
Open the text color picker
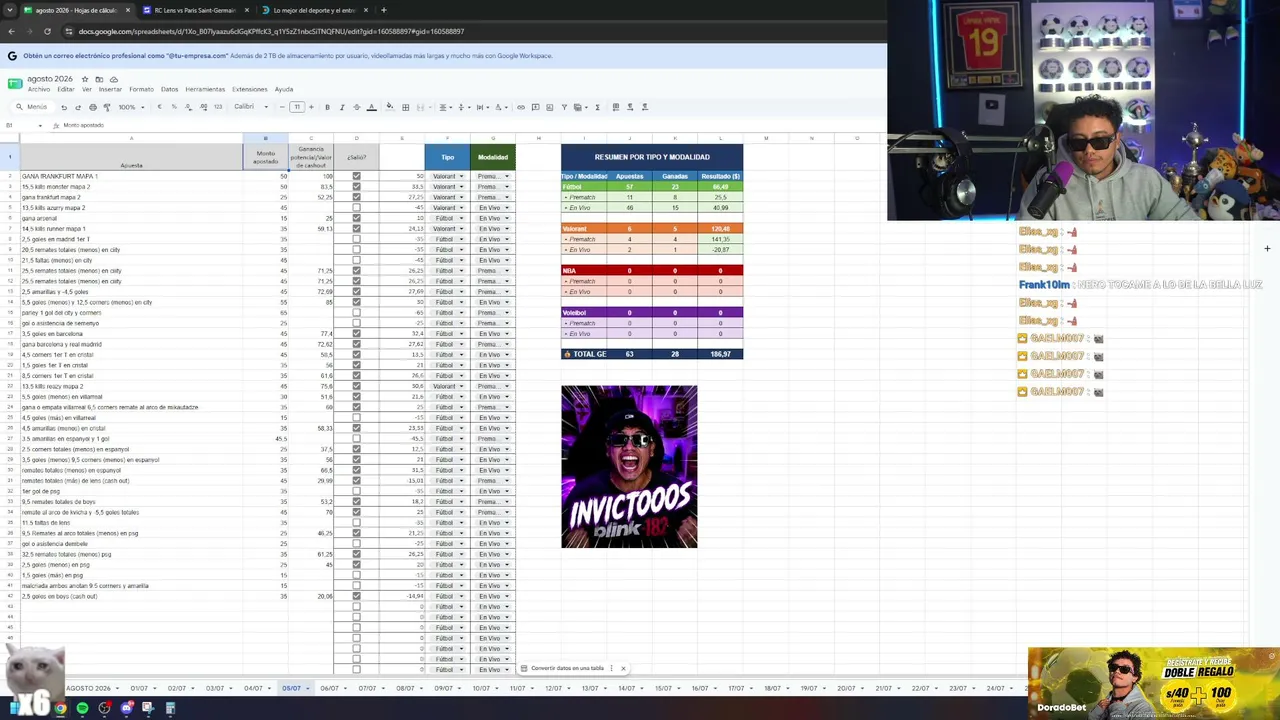[x=372, y=107]
